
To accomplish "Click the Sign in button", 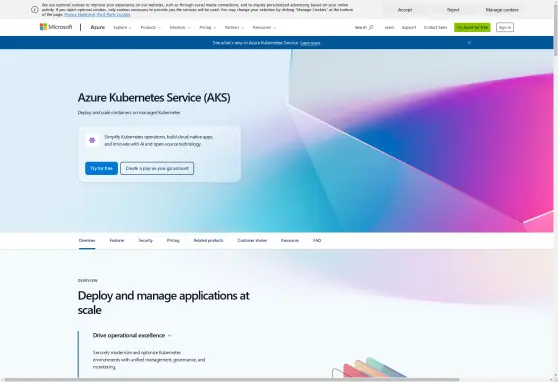I will 505,27.
